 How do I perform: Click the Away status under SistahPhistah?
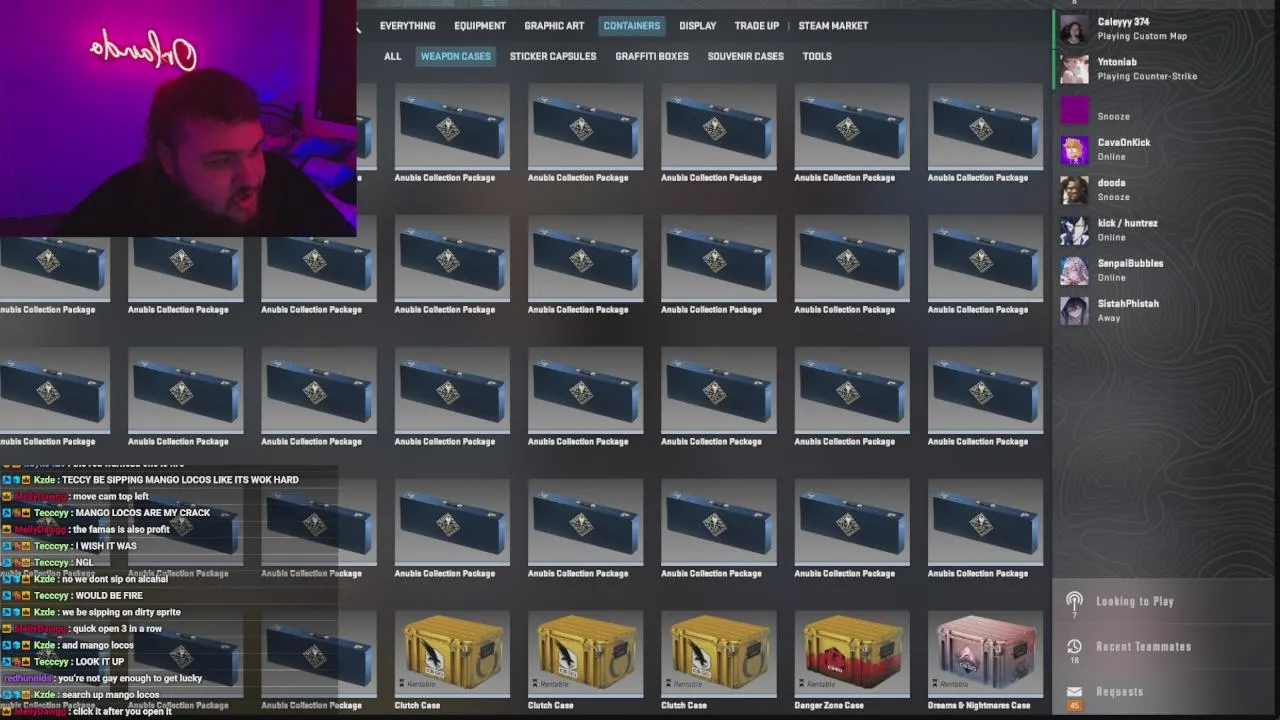tap(1109, 318)
